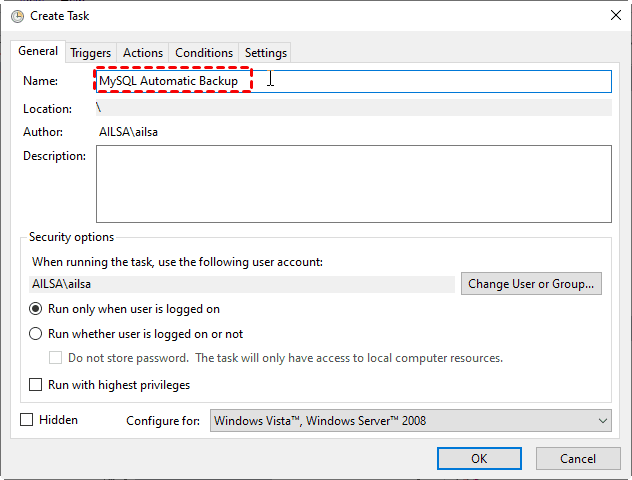This screenshot has width=632, height=480.
Task: Switch to the General tab
Action: click(38, 51)
